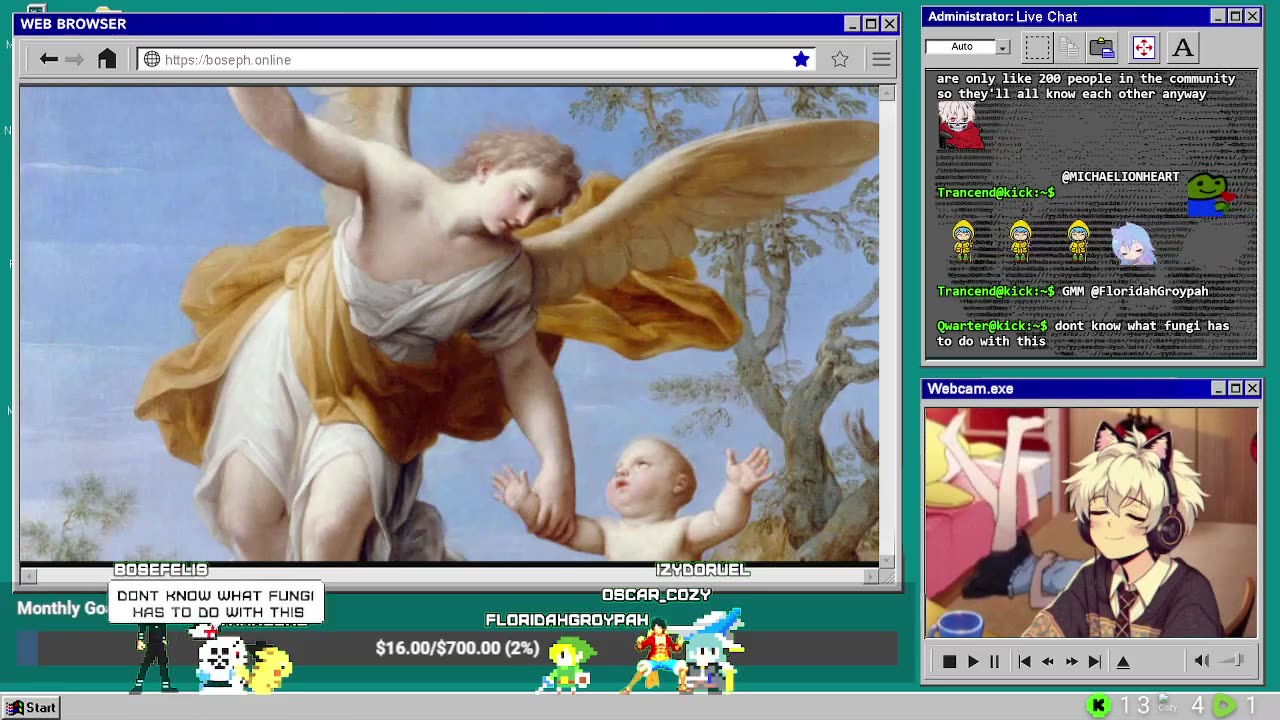1280x720 pixels.
Task: Open the Auto dropdown in Live Chat
Action: click(1003, 47)
